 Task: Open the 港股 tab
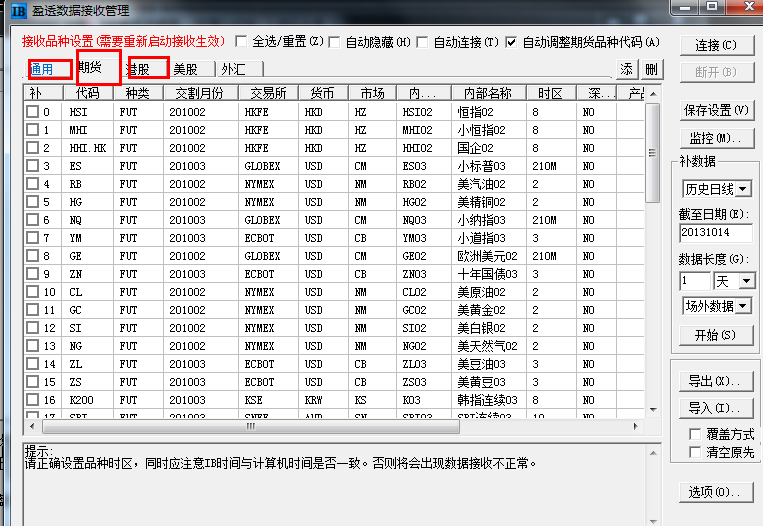[x=148, y=68]
